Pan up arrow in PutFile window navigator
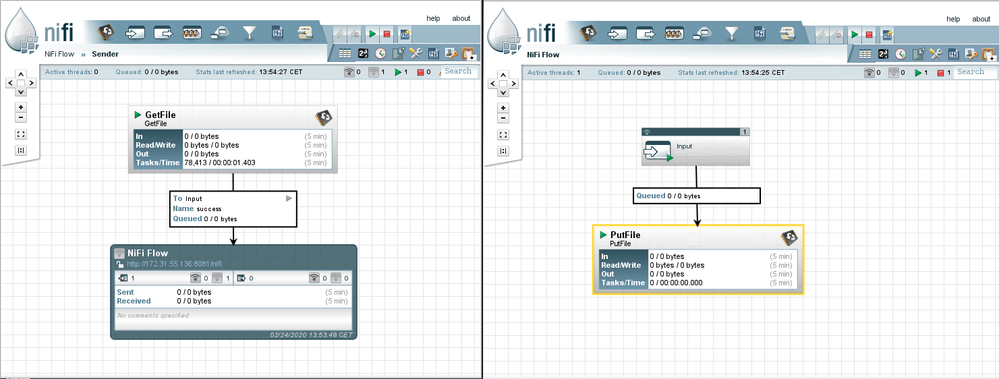Screen dimensions: 999x379 pos(503,74)
